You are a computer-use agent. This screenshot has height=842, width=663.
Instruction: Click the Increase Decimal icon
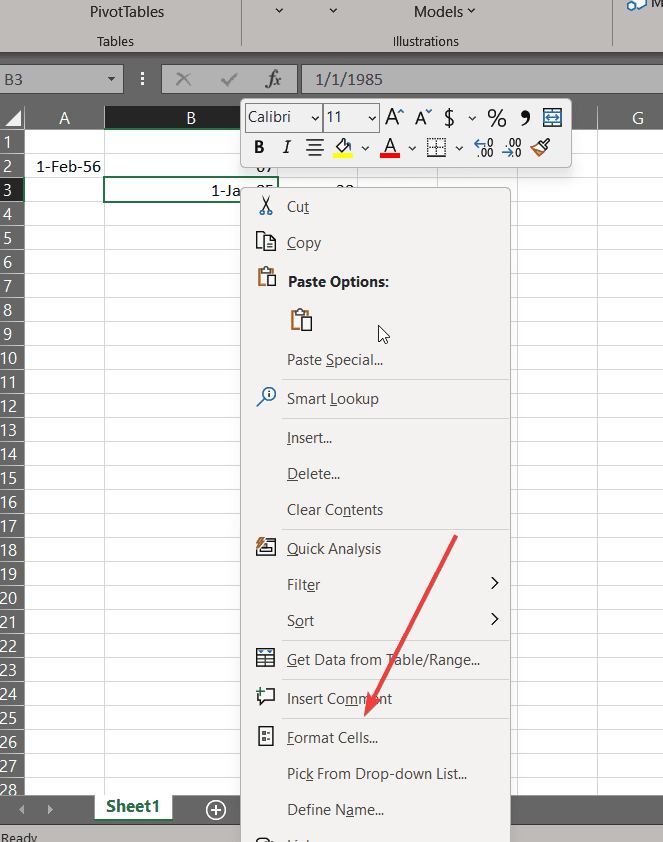point(484,148)
